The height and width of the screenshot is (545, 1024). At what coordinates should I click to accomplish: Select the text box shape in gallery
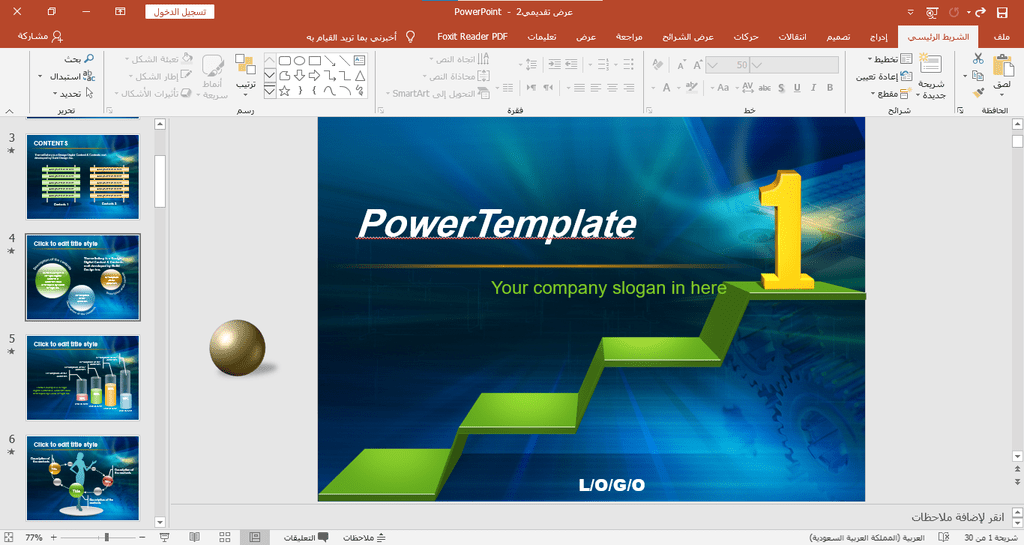360,61
